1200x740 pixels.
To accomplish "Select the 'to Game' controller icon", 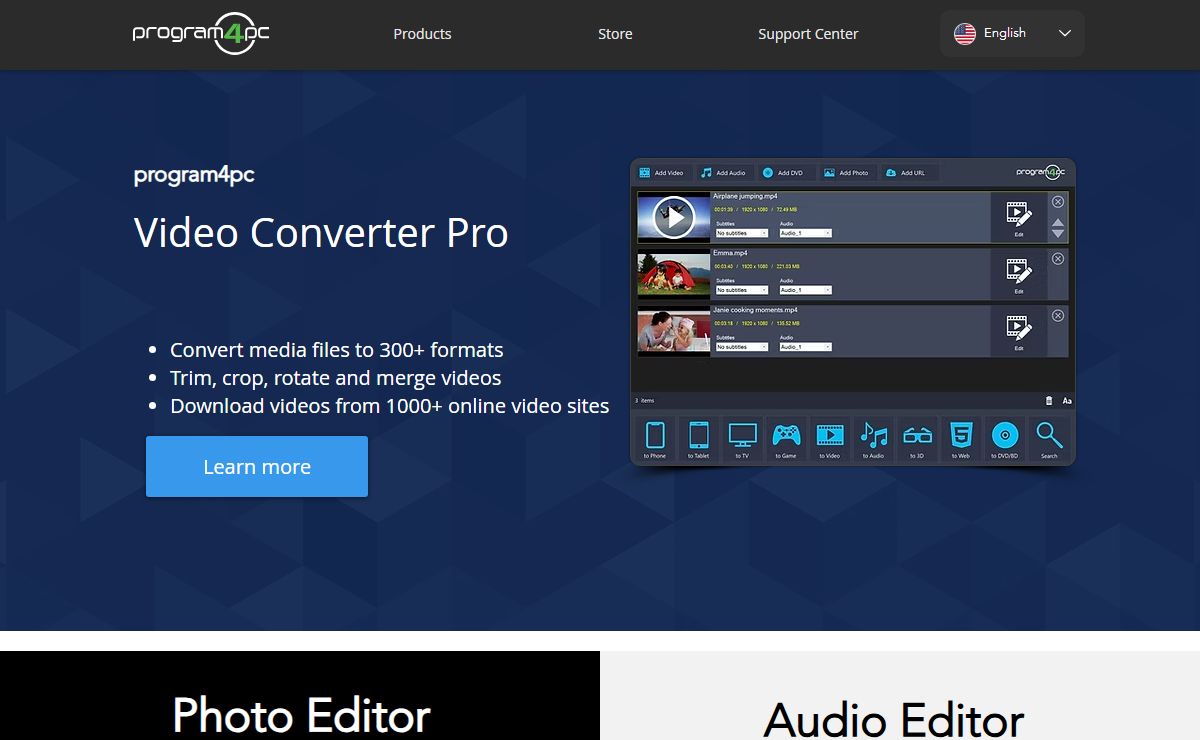I will (x=786, y=437).
